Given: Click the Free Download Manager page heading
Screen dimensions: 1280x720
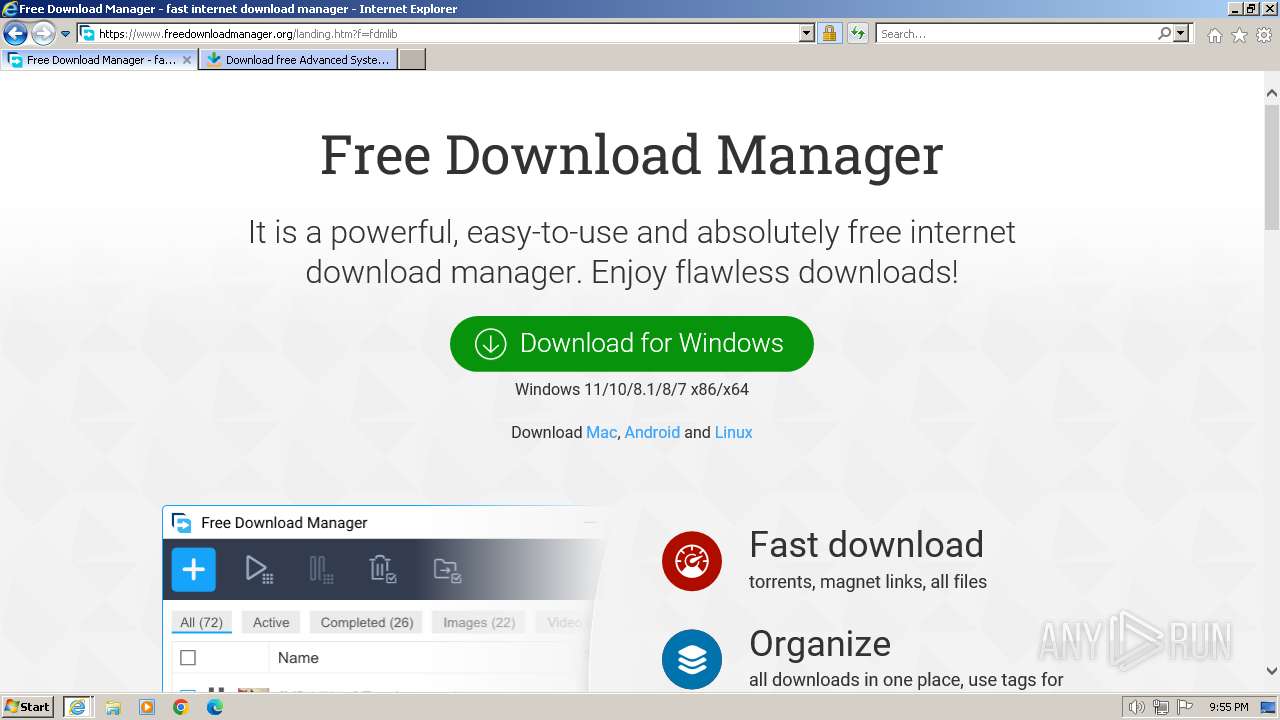Looking at the screenshot, I should 632,155.
